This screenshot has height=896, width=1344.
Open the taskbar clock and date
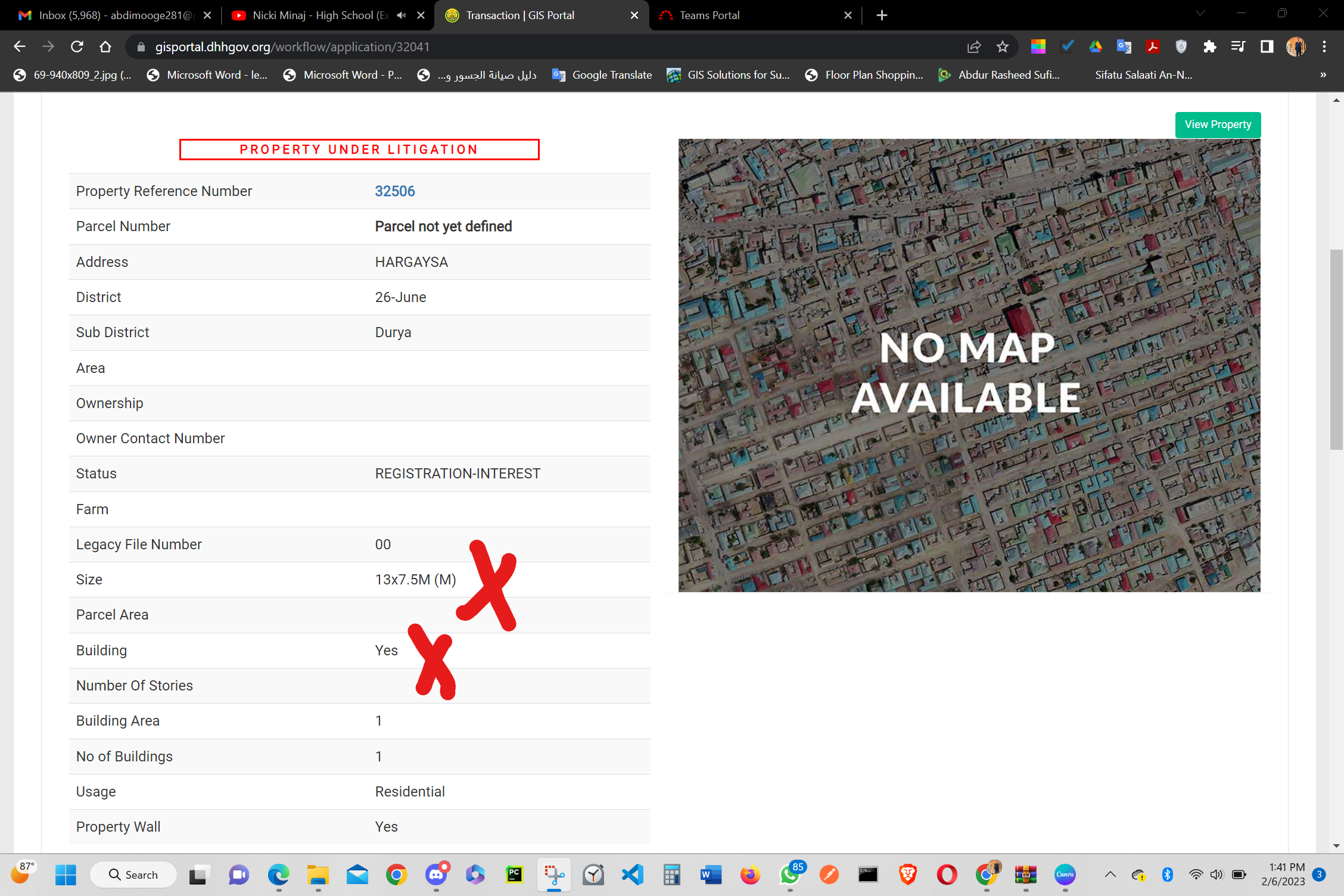[x=1283, y=875]
